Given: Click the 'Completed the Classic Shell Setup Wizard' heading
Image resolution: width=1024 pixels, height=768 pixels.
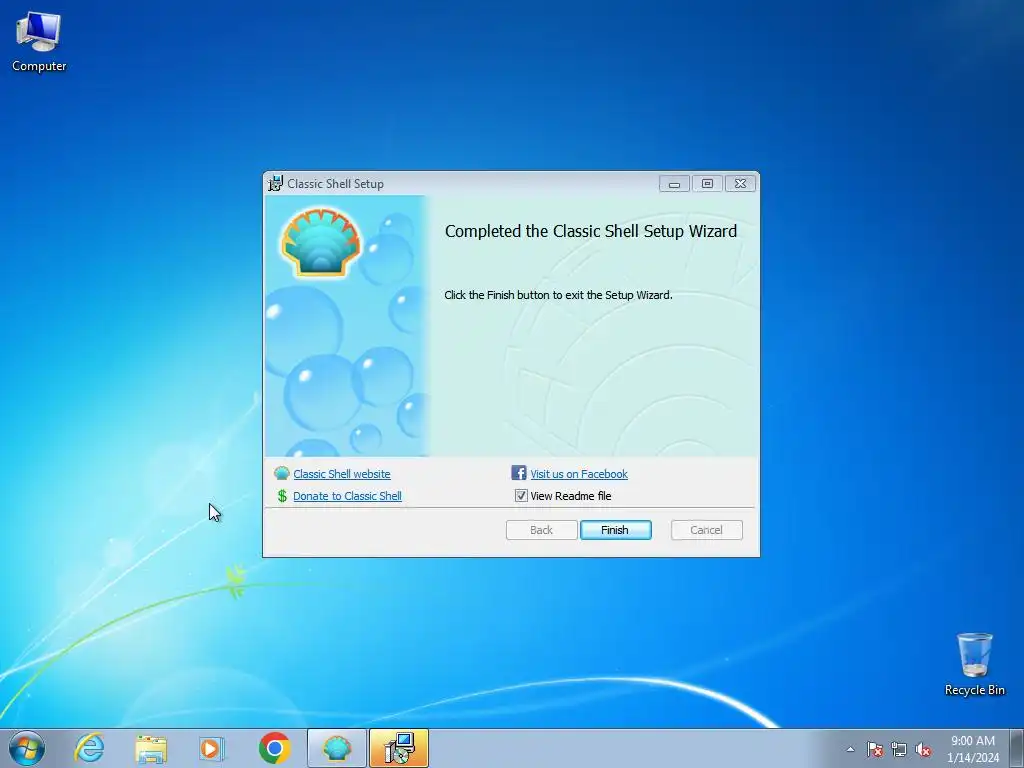Looking at the screenshot, I should 590,231.
